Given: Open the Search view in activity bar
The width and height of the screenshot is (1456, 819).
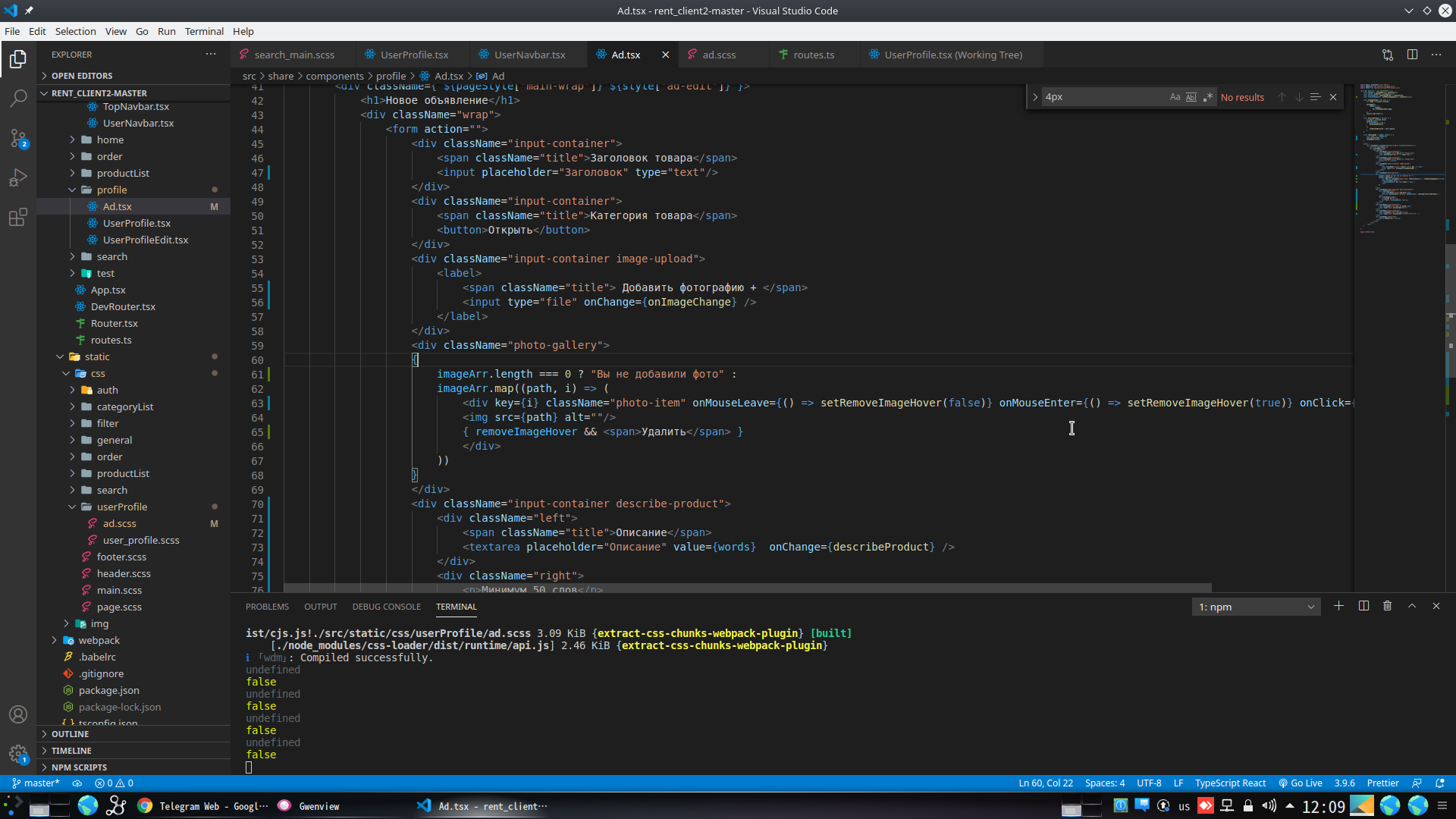Looking at the screenshot, I should 18,98.
